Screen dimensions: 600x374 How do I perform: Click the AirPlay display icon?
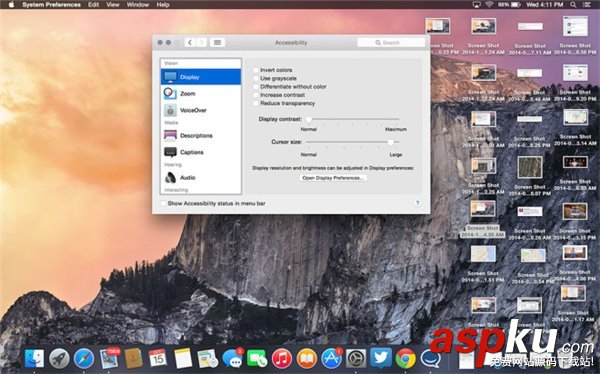476,5
